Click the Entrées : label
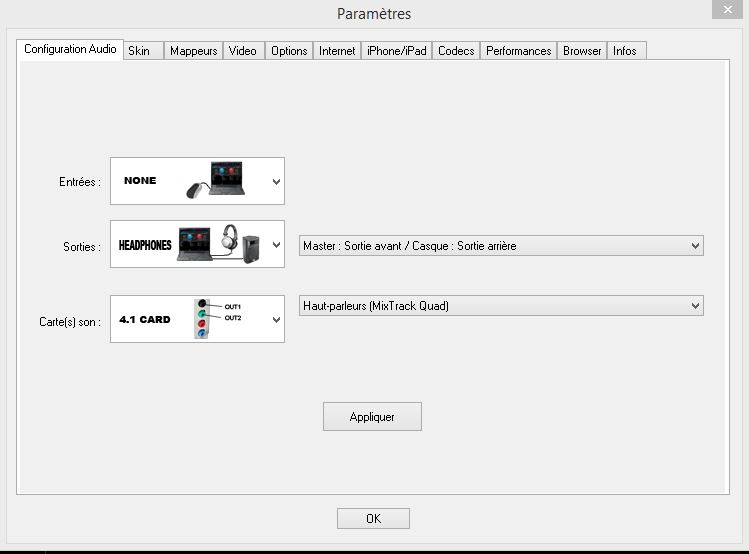The width and height of the screenshot is (749, 554). [80, 182]
